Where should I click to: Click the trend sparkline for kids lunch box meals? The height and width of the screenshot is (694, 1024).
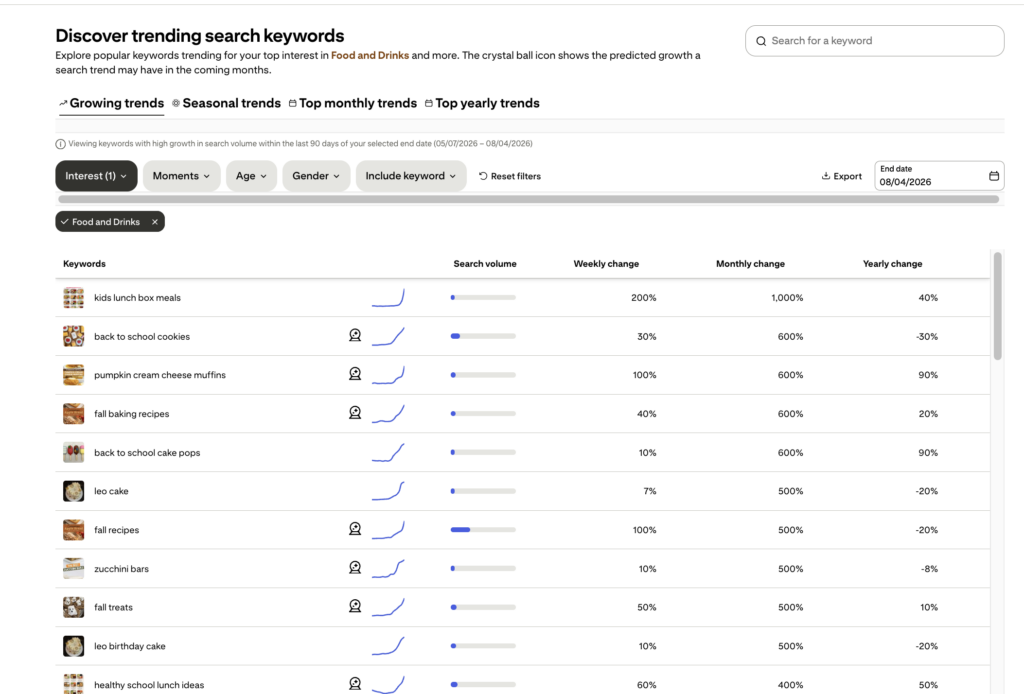388,297
